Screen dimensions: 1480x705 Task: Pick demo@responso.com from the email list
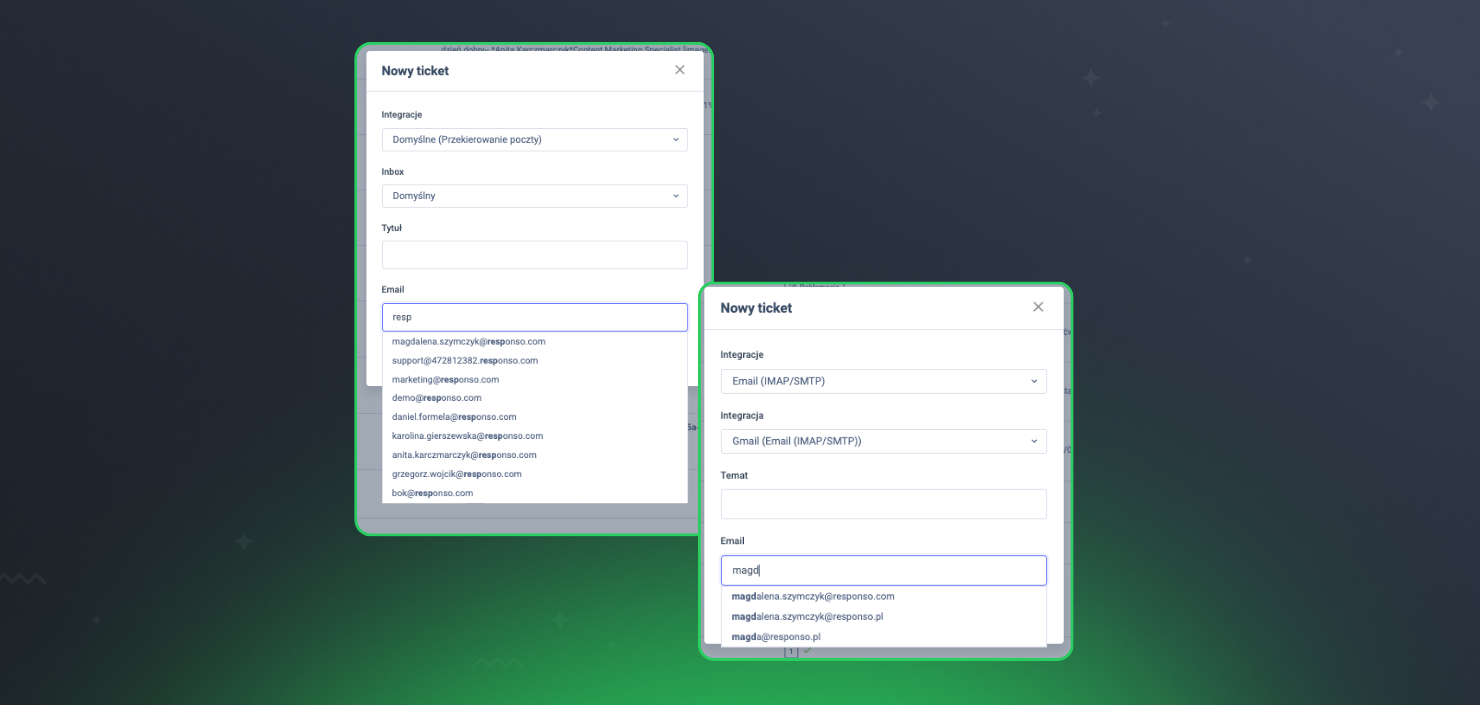(x=437, y=398)
